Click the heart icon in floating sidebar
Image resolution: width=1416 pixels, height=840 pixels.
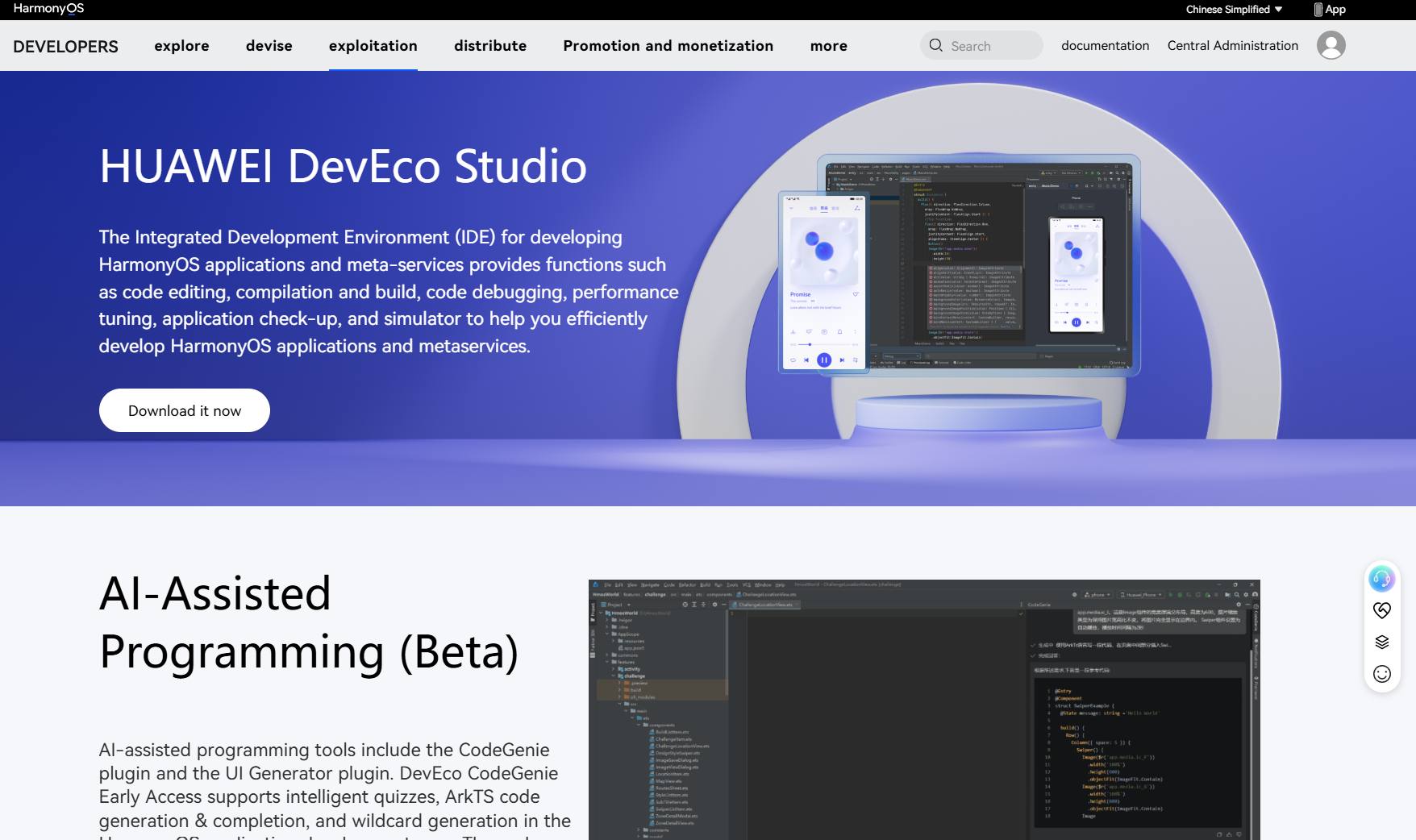click(1381, 610)
